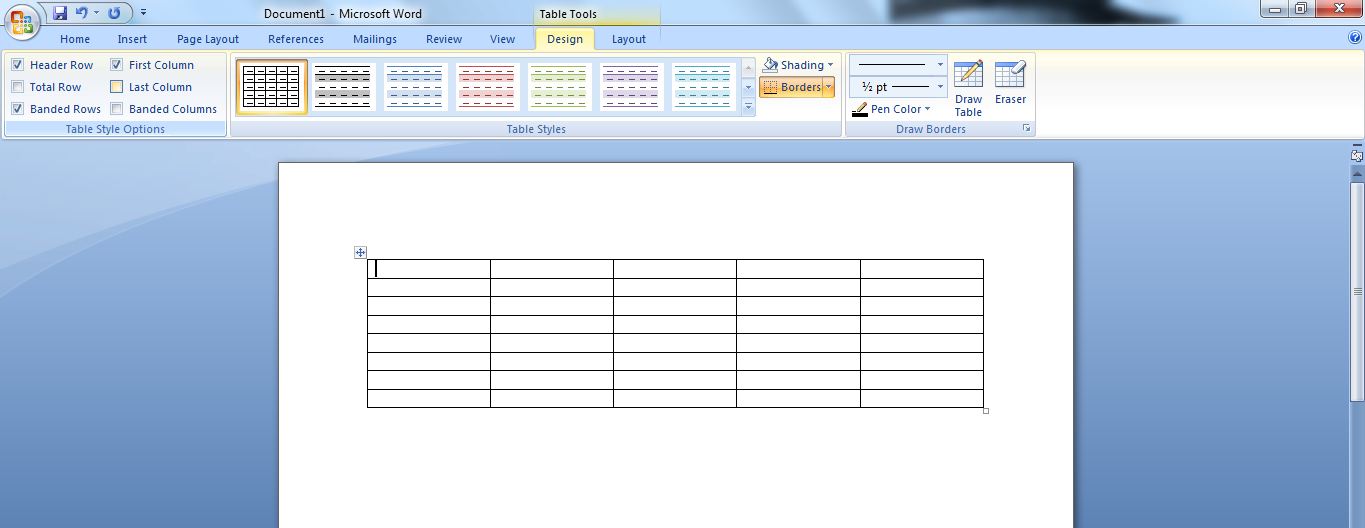1365x528 pixels.
Task: Switch to the Home tab
Action: tap(75, 39)
